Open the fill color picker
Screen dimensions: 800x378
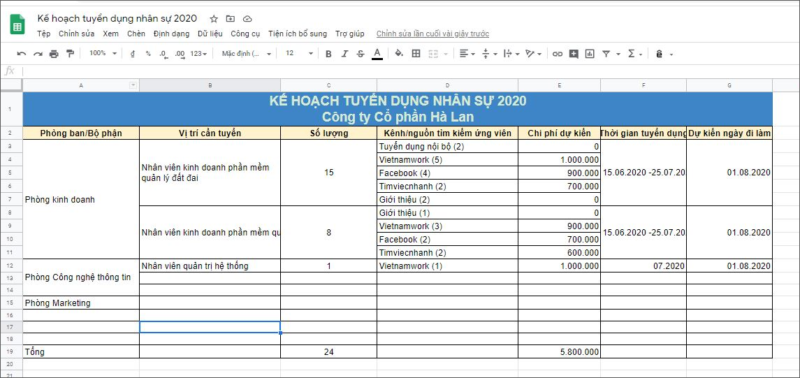click(399, 54)
